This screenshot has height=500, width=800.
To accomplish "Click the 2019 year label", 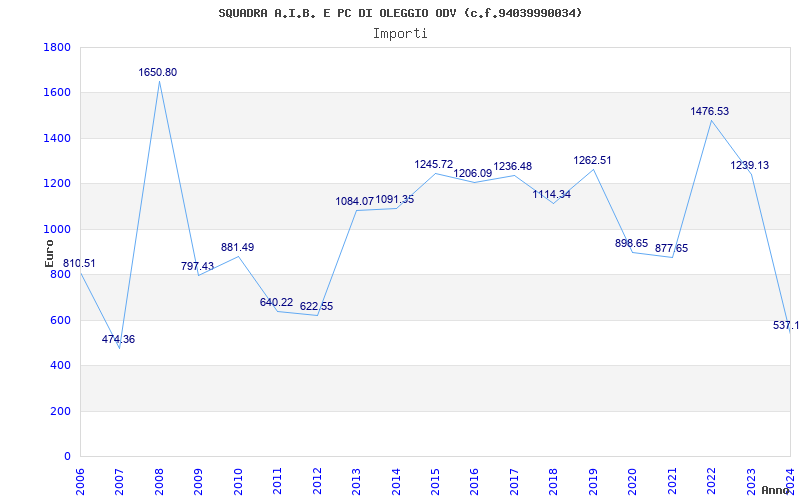I will click(592, 480).
